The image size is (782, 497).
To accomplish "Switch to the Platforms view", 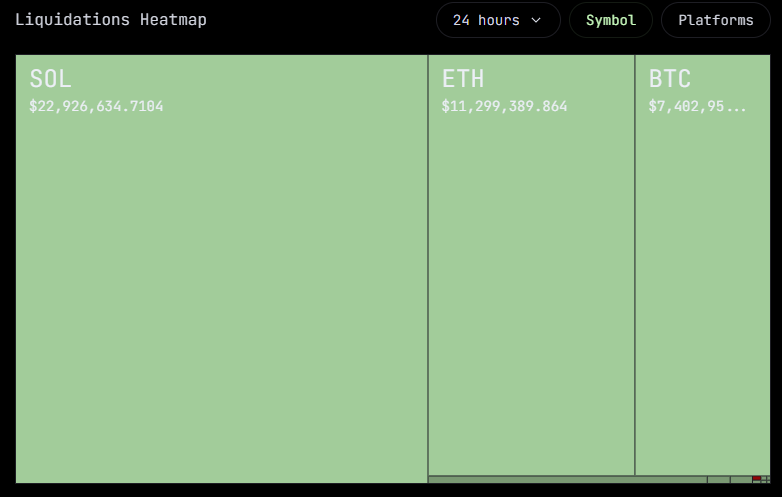I will coord(715,20).
